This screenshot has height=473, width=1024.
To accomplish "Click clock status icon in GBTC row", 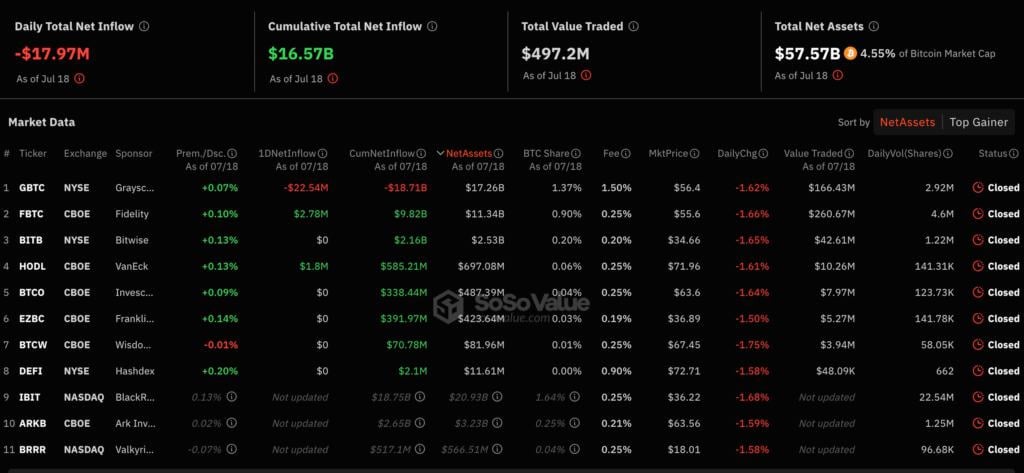I will (978, 188).
